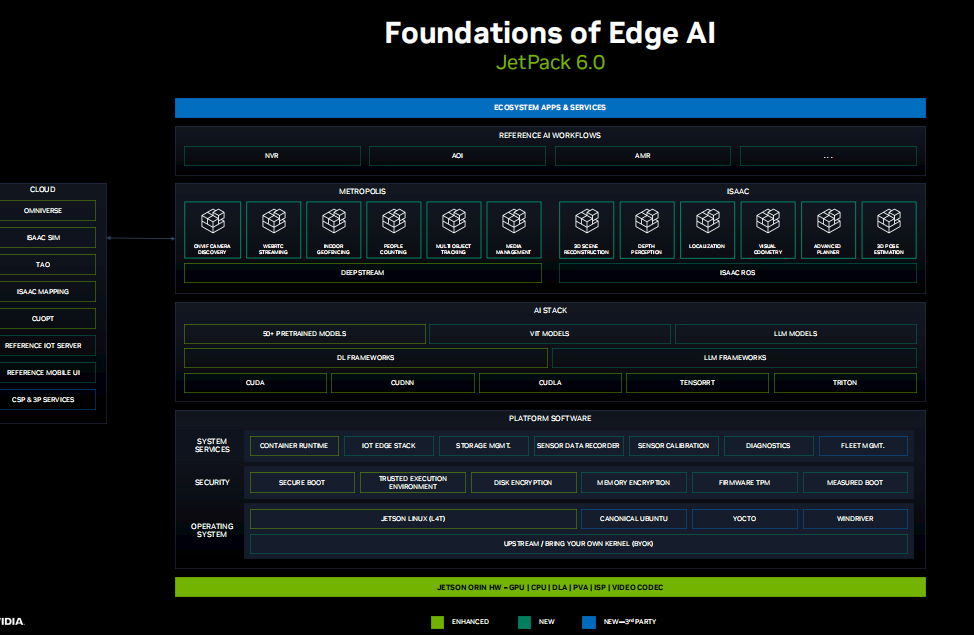Open the DEEPSTREAM bar under Metropolis
Screen dimensions: 974x635
363,272
